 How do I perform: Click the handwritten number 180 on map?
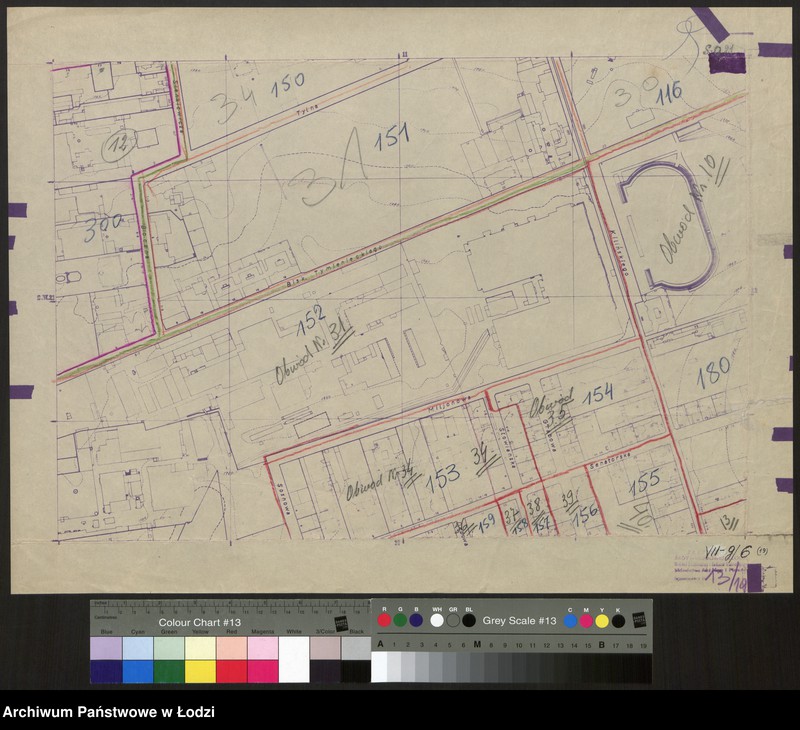click(714, 372)
